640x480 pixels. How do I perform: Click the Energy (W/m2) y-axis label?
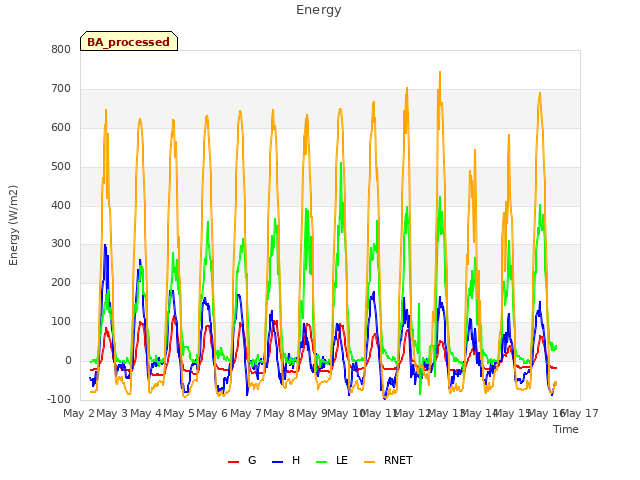[13, 225]
